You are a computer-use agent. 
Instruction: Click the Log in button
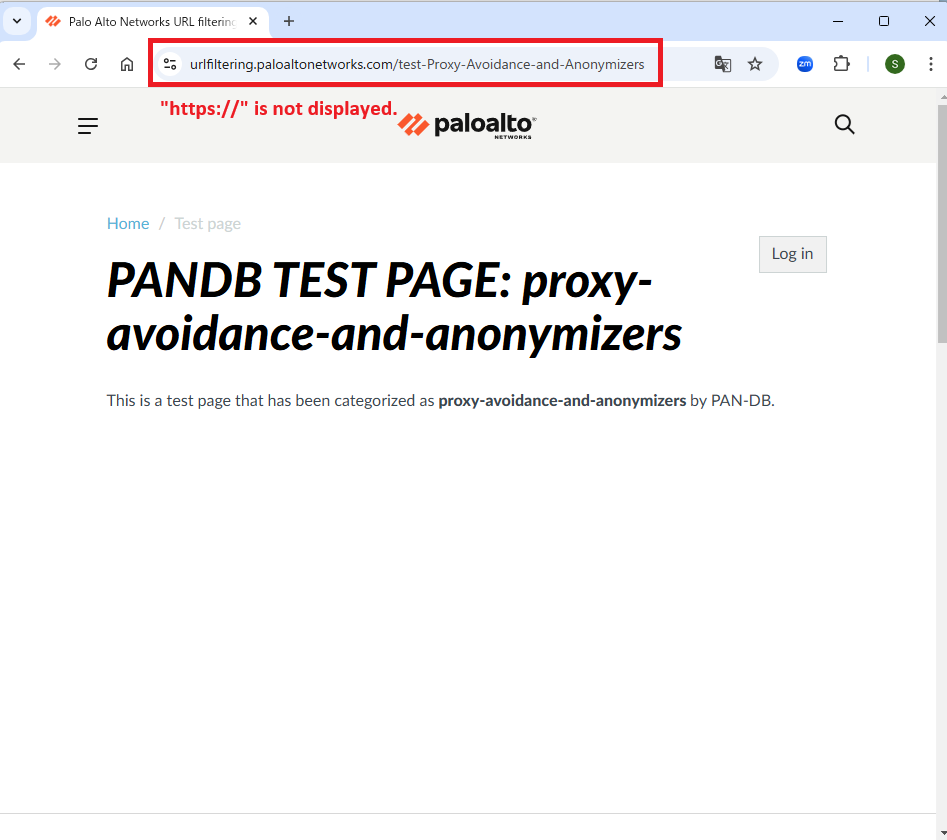coord(792,254)
